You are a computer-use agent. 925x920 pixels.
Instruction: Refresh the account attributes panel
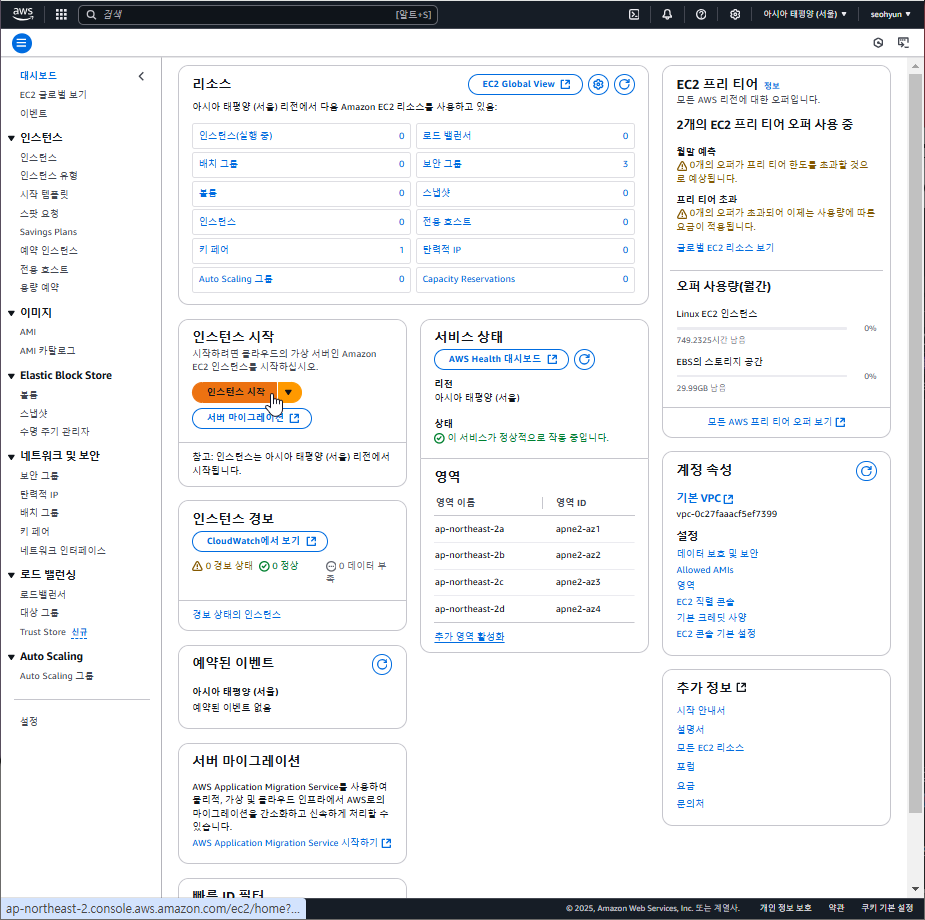[867, 471]
